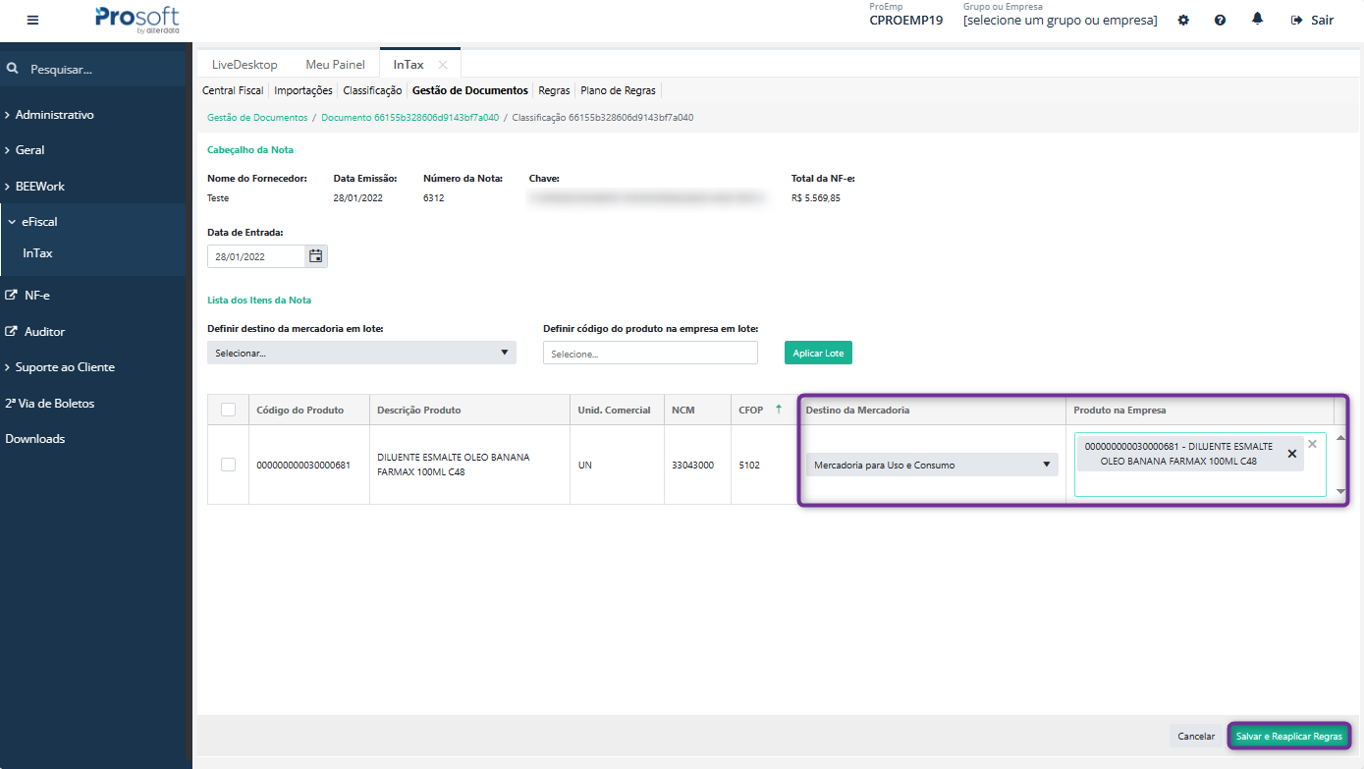Screen dimensions: 1364x769
Task: Open Gestão de Documentos menu item
Action: tap(470, 90)
